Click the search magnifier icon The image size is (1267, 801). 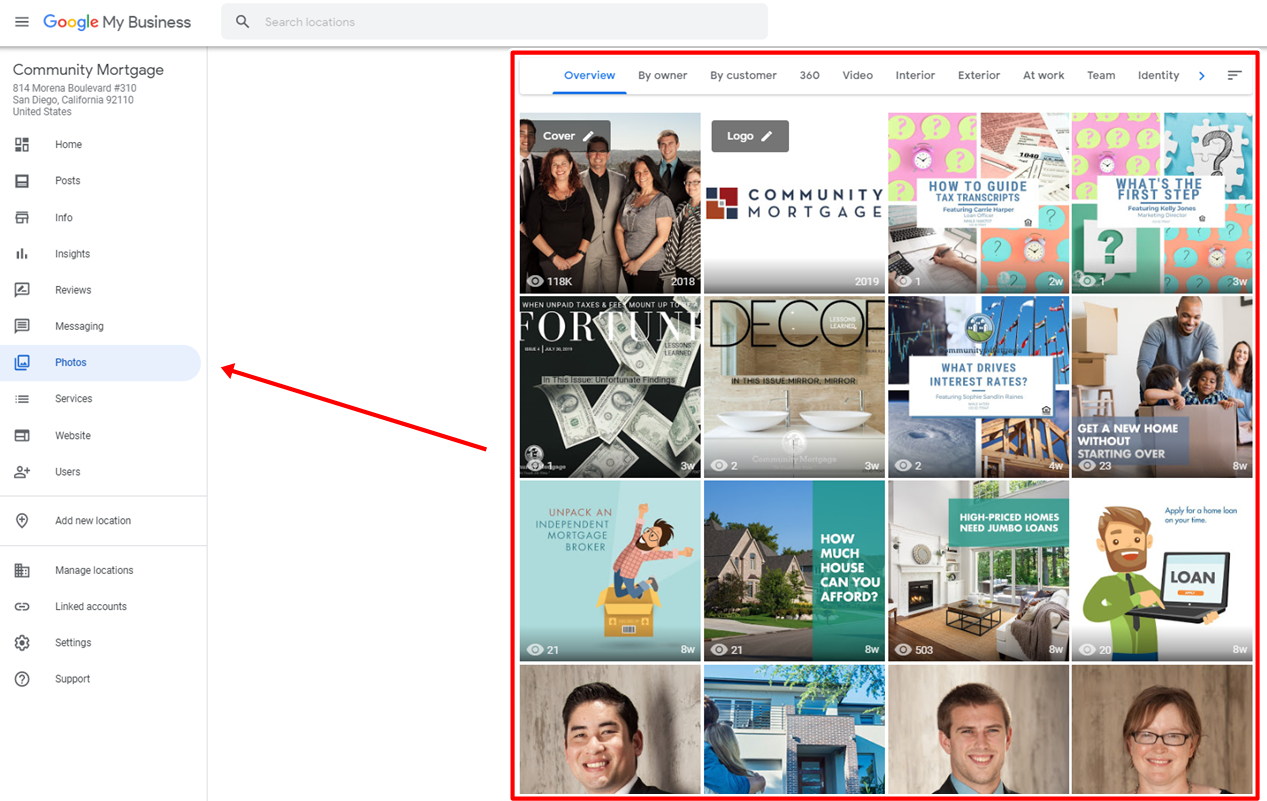(243, 22)
